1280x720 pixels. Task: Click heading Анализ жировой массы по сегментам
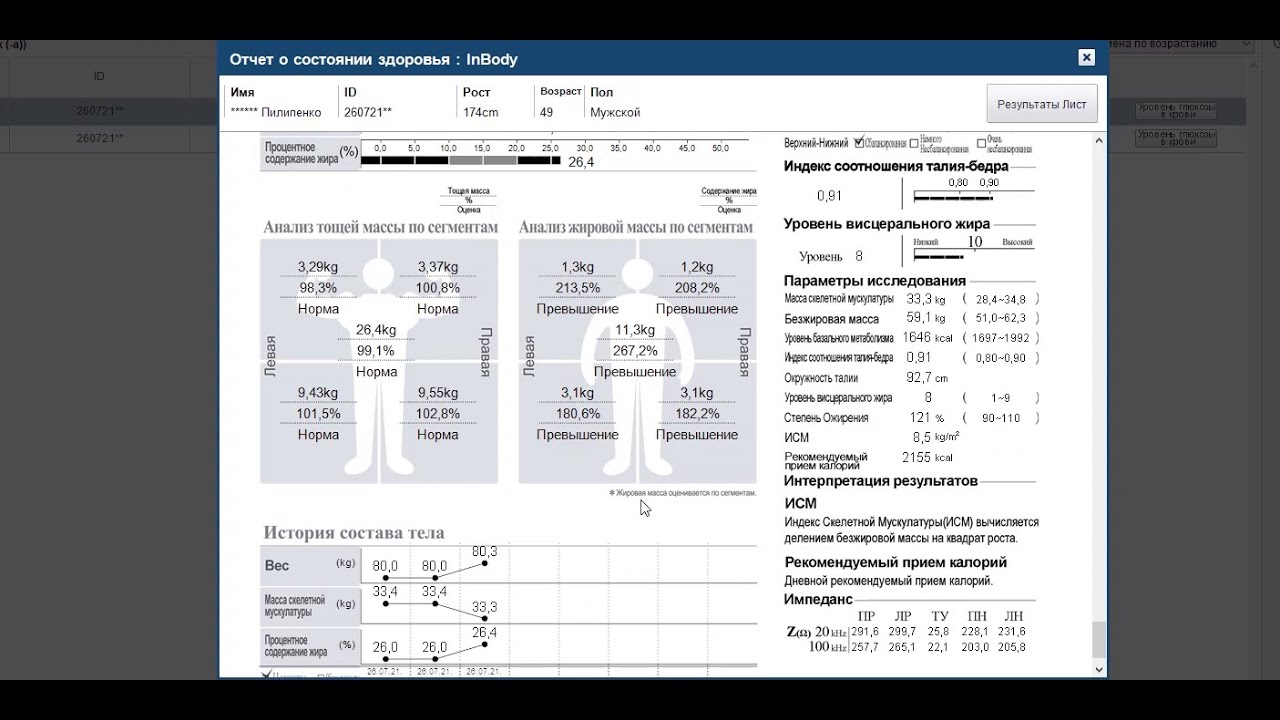pyautogui.click(x=636, y=227)
